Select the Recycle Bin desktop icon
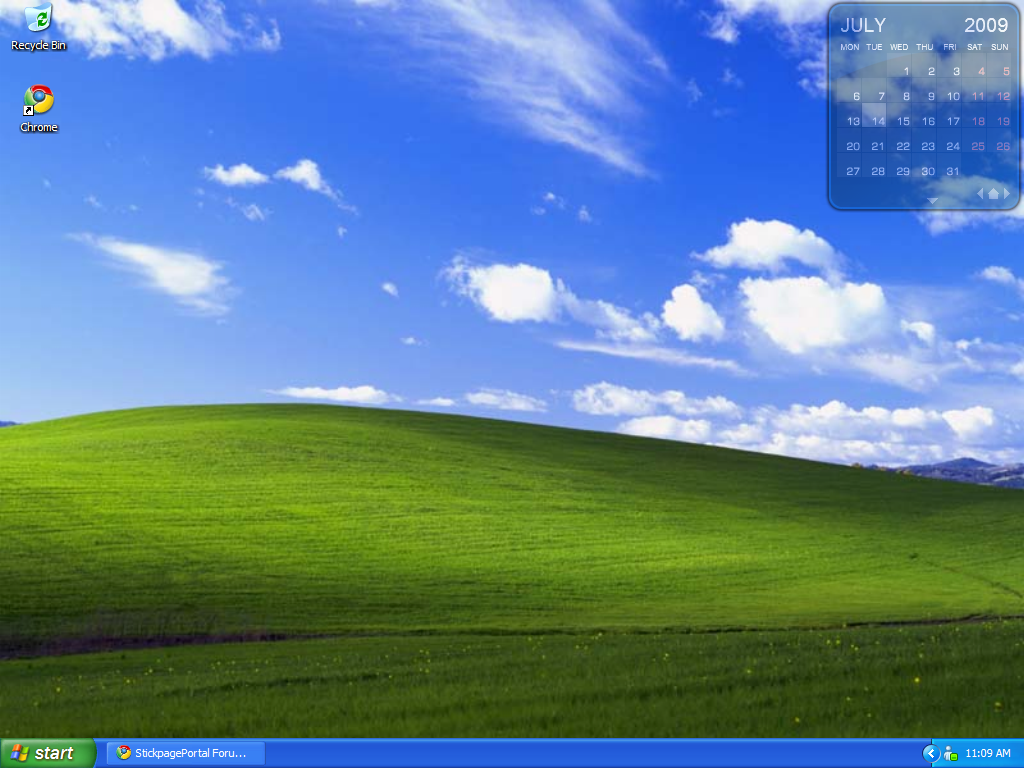The width and height of the screenshot is (1024, 768). pos(39,27)
